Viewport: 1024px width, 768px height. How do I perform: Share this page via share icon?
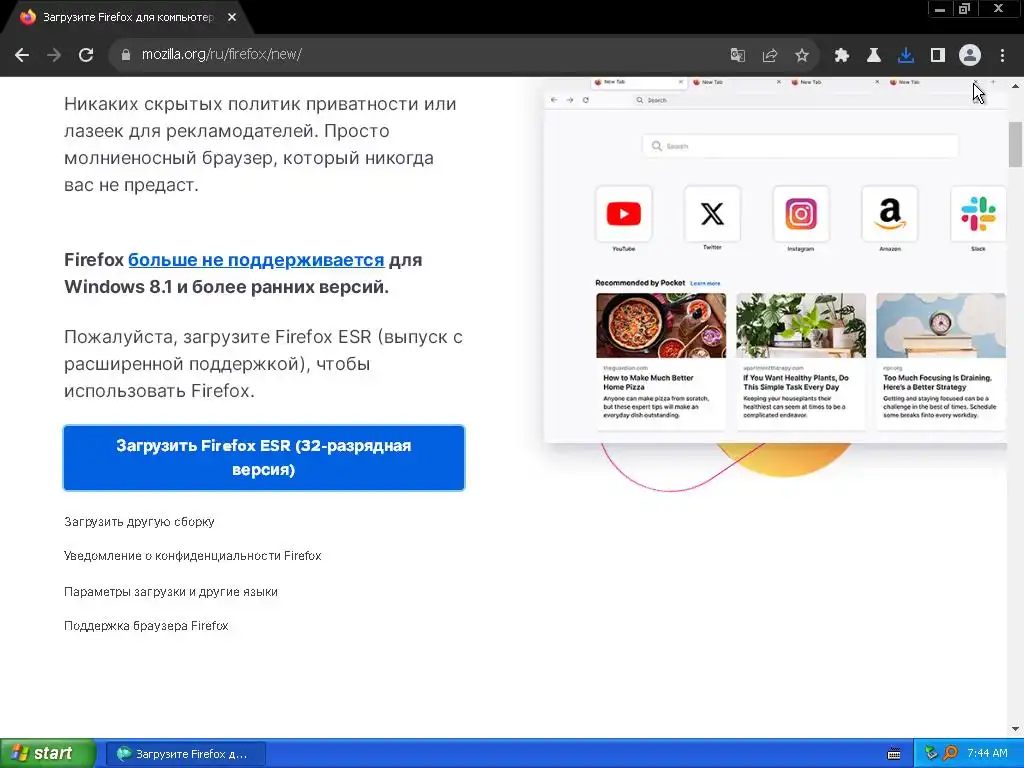point(770,55)
